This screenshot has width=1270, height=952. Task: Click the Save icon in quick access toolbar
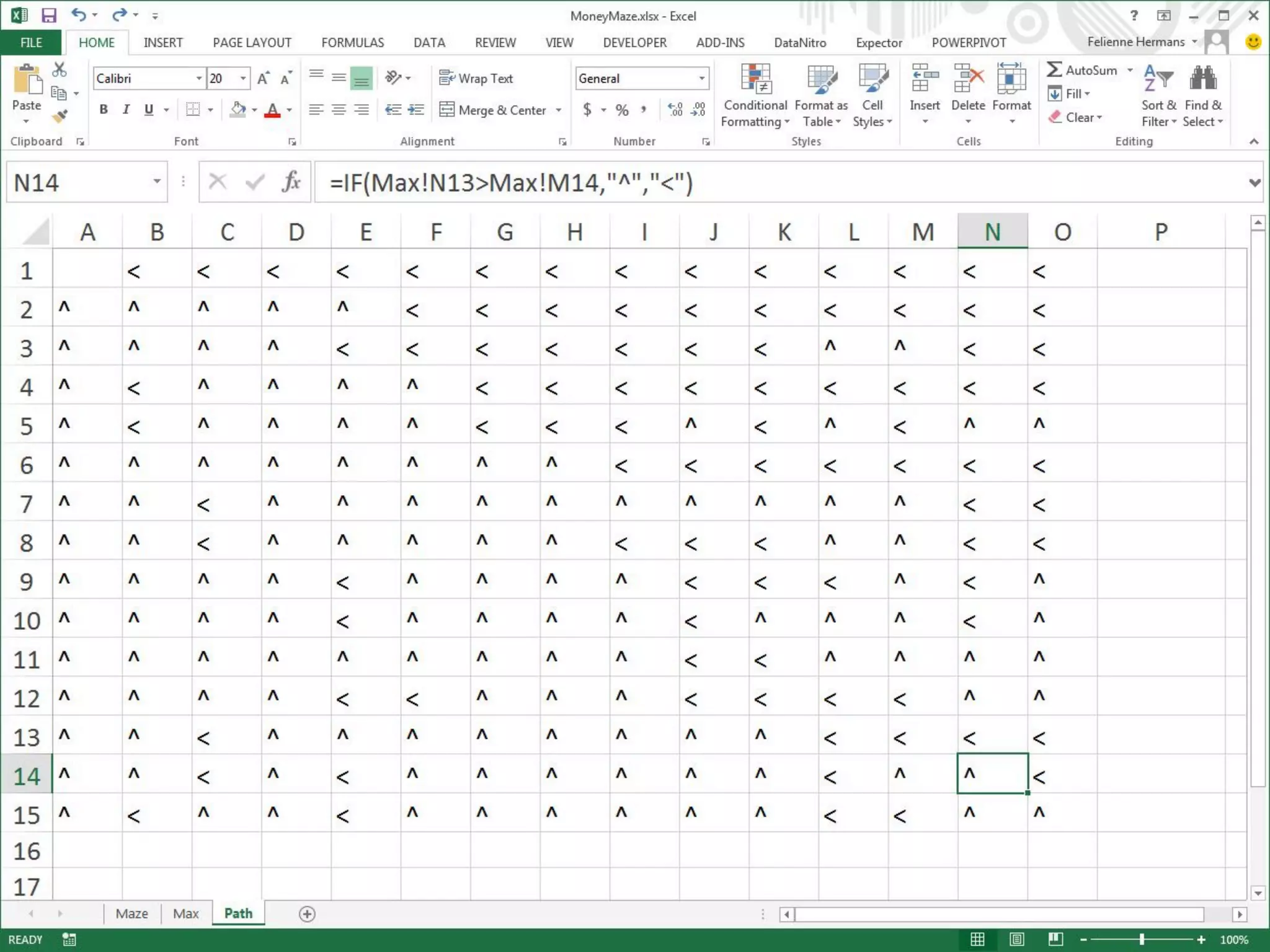[x=48, y=15]
